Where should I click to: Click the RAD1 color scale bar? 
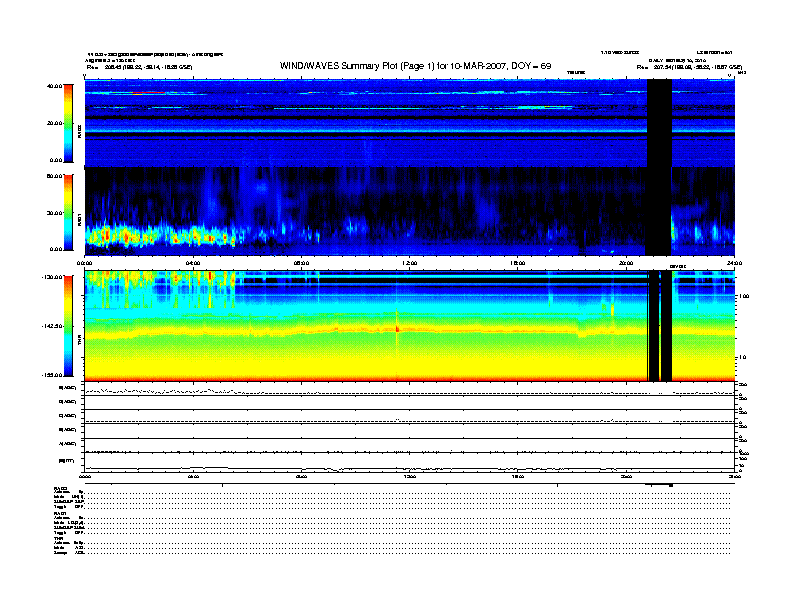tap(68, 212)
